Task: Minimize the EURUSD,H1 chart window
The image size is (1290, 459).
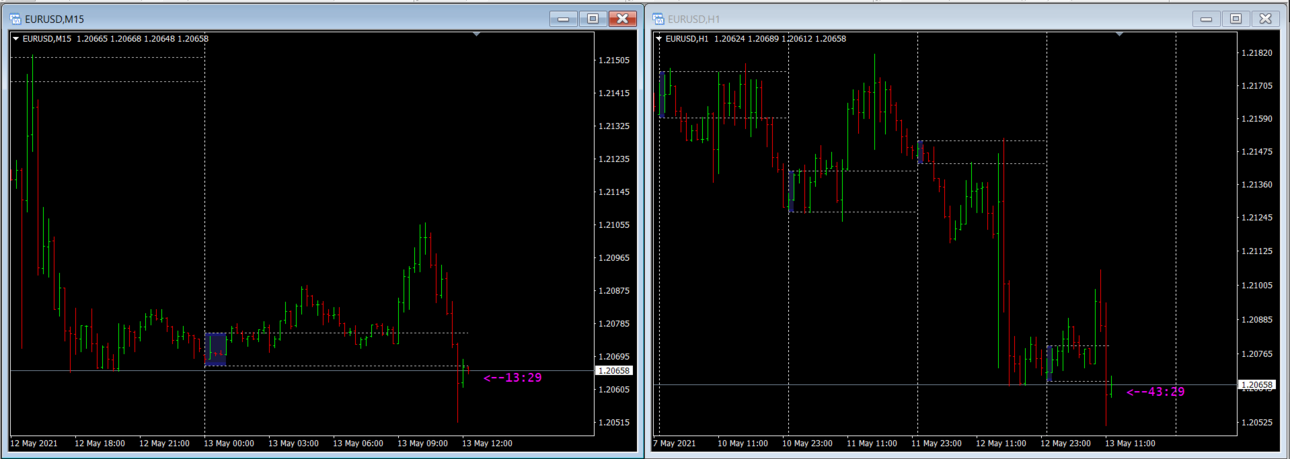Action: click(x=1207, y=18)
